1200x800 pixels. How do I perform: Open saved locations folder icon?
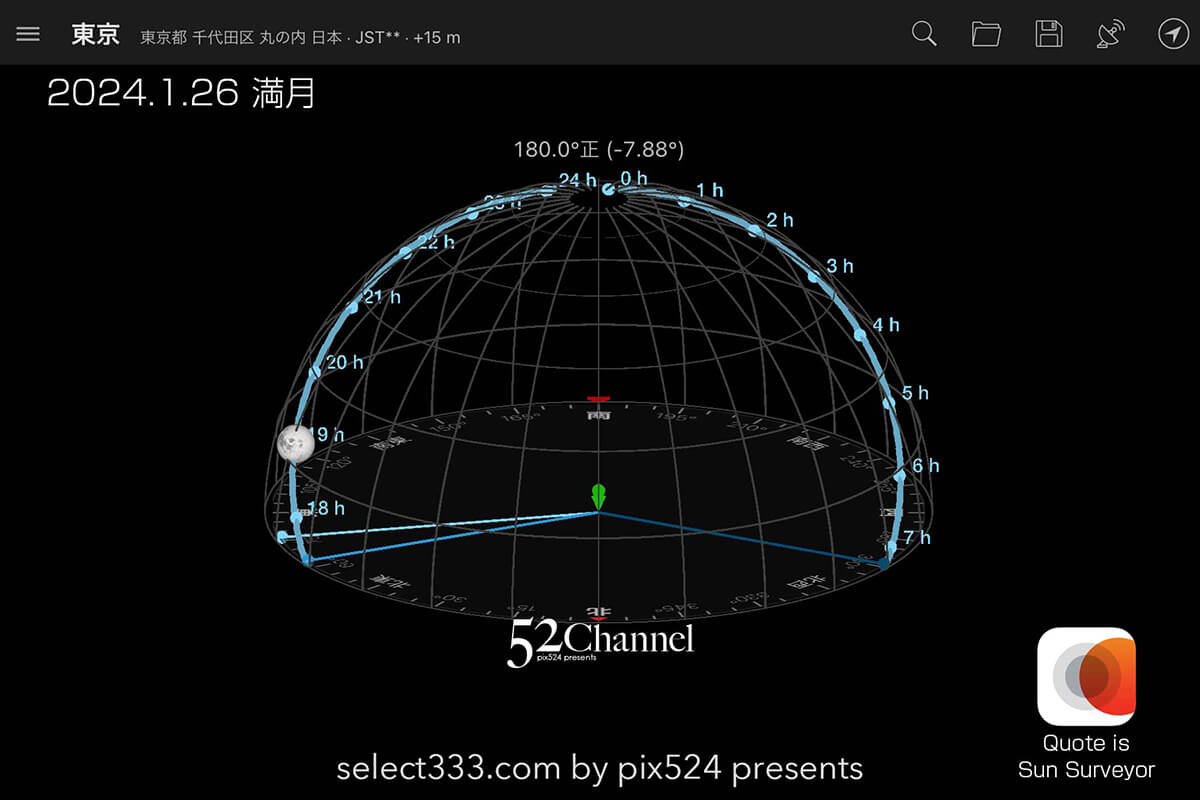986,34
